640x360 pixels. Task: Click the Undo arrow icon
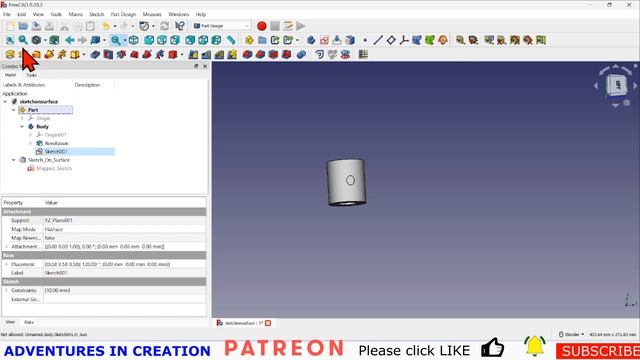tap(106, 26)
